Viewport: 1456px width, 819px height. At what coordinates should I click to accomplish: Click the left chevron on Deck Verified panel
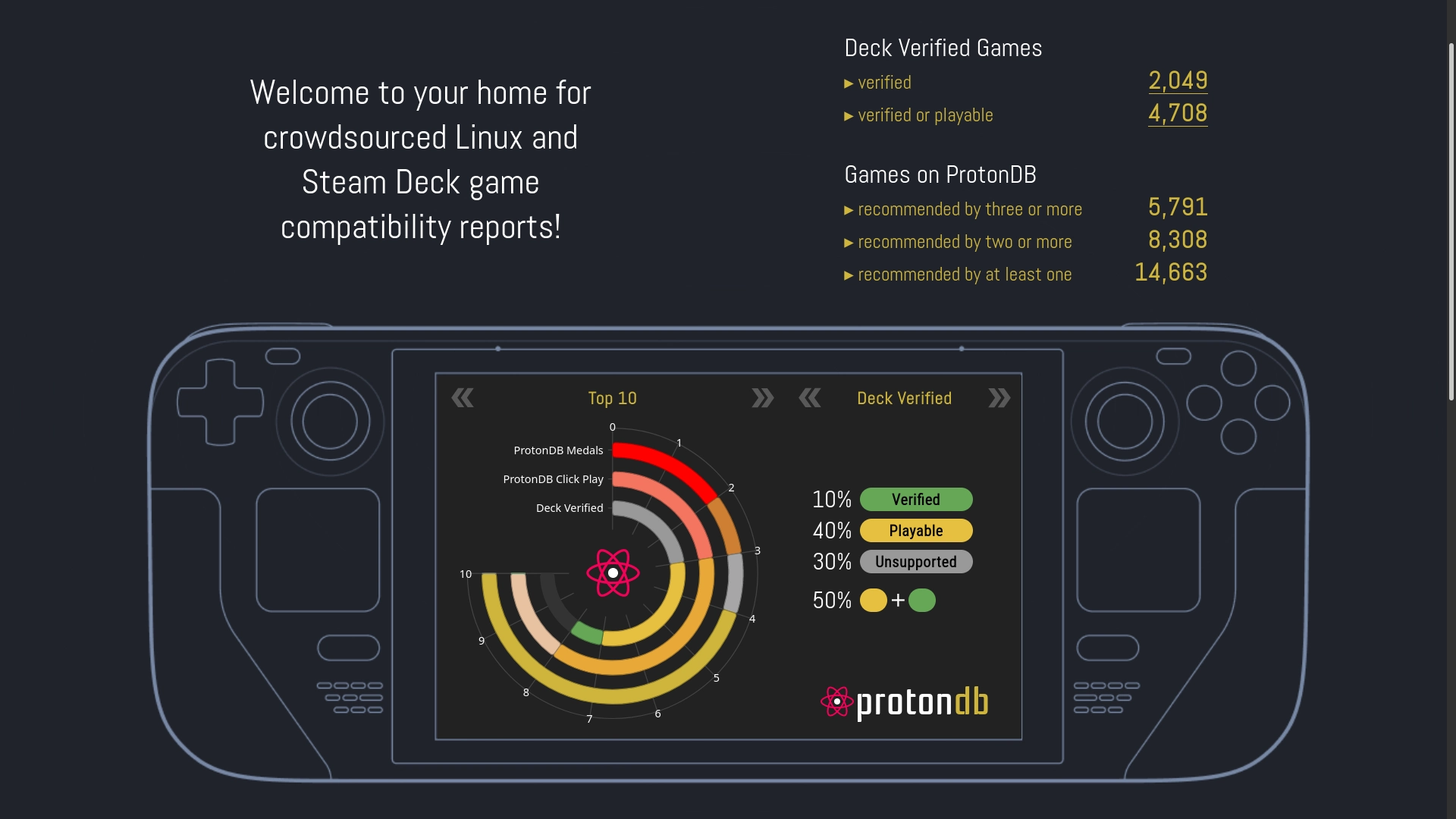(x=808, y=398)
